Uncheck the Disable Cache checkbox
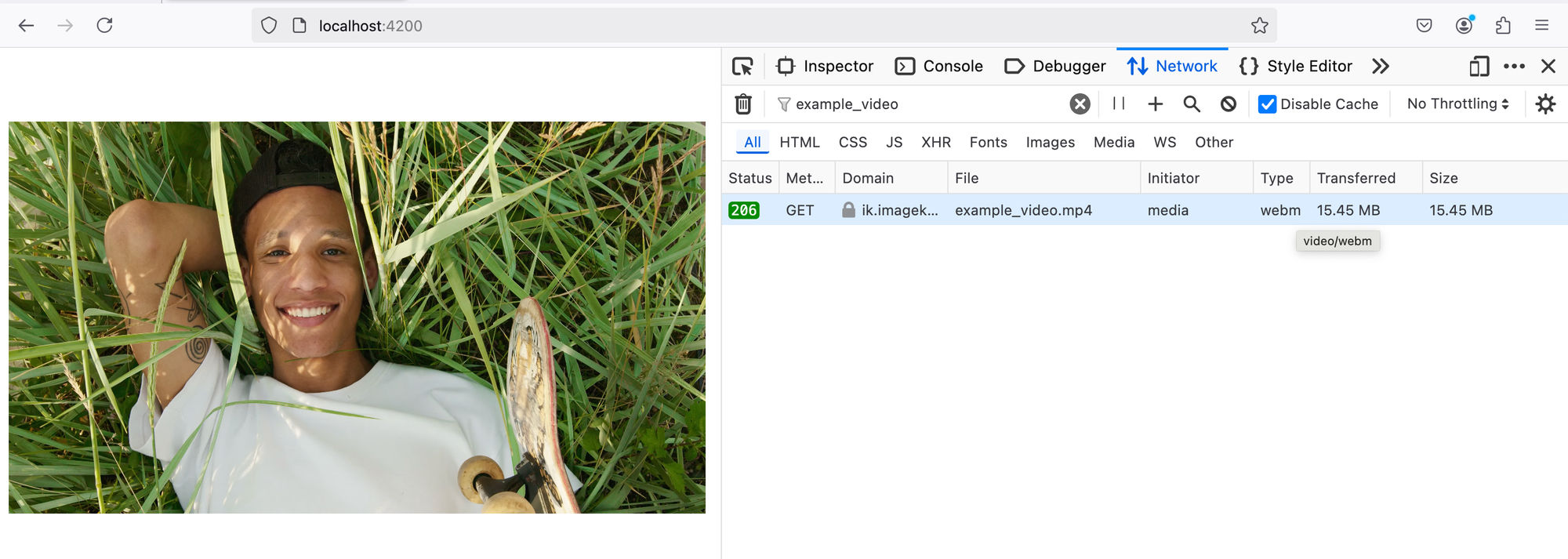 click(x=1267, y=104)
